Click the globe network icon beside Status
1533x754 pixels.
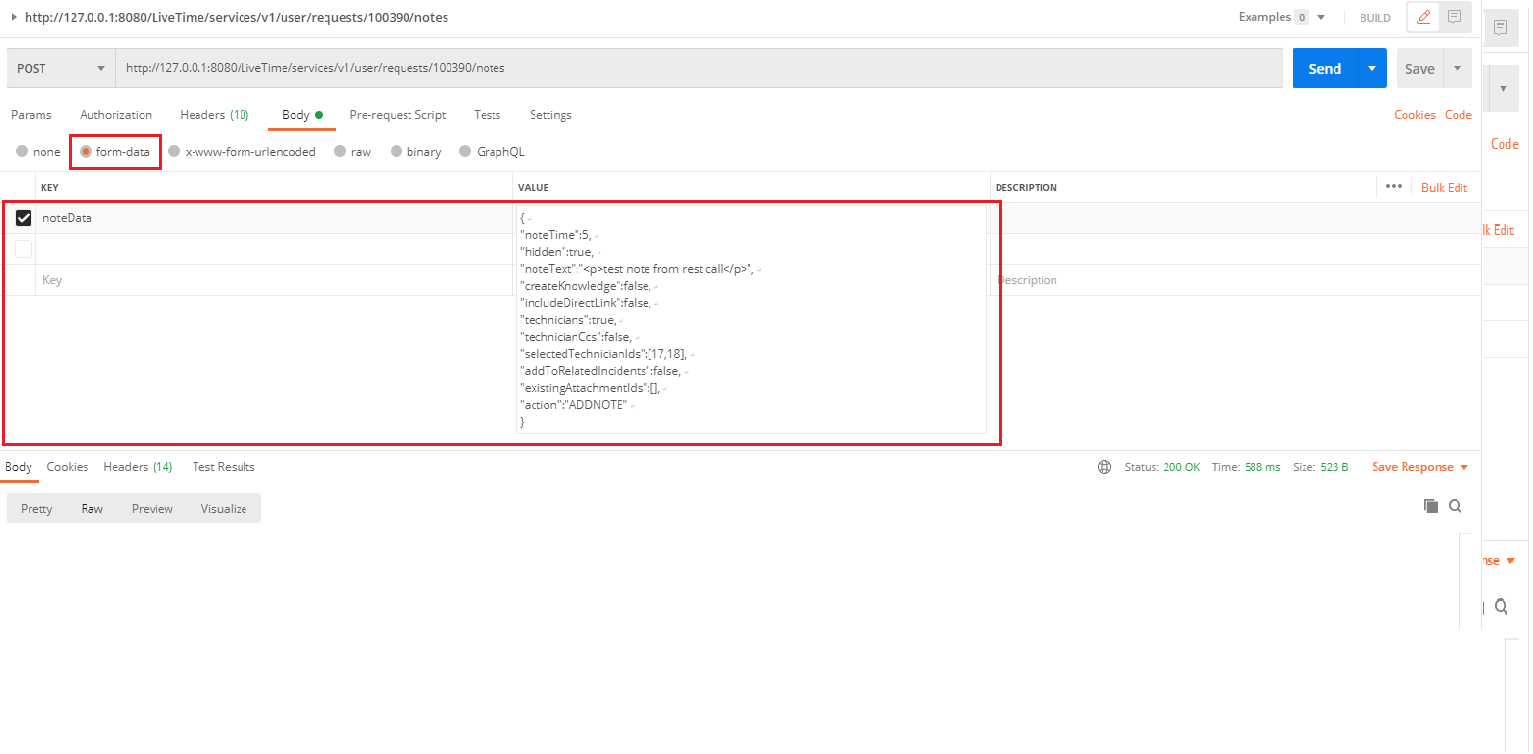[x=1105, y=467]
